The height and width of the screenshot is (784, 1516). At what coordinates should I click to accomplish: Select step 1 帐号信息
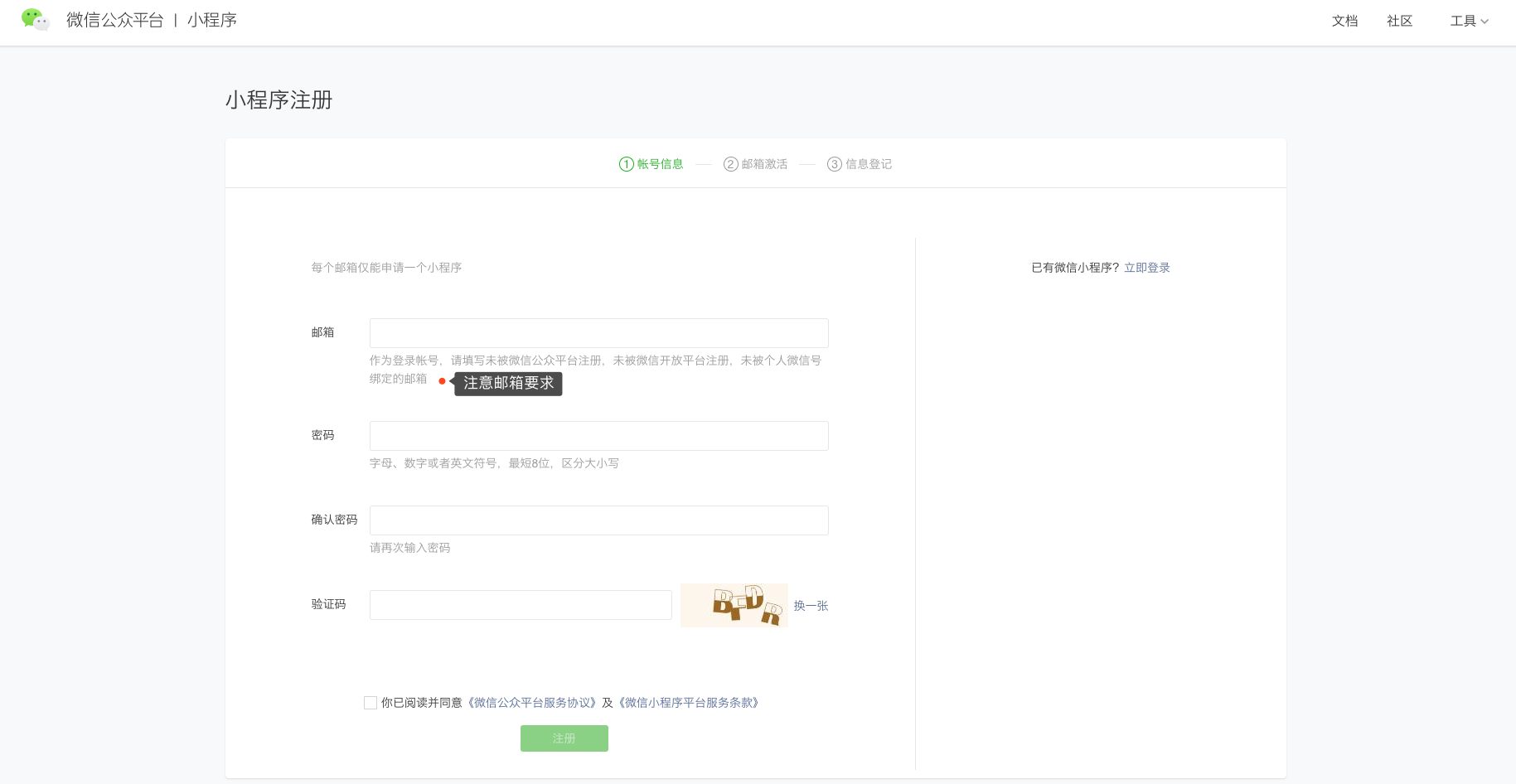[x=651, y=164]
